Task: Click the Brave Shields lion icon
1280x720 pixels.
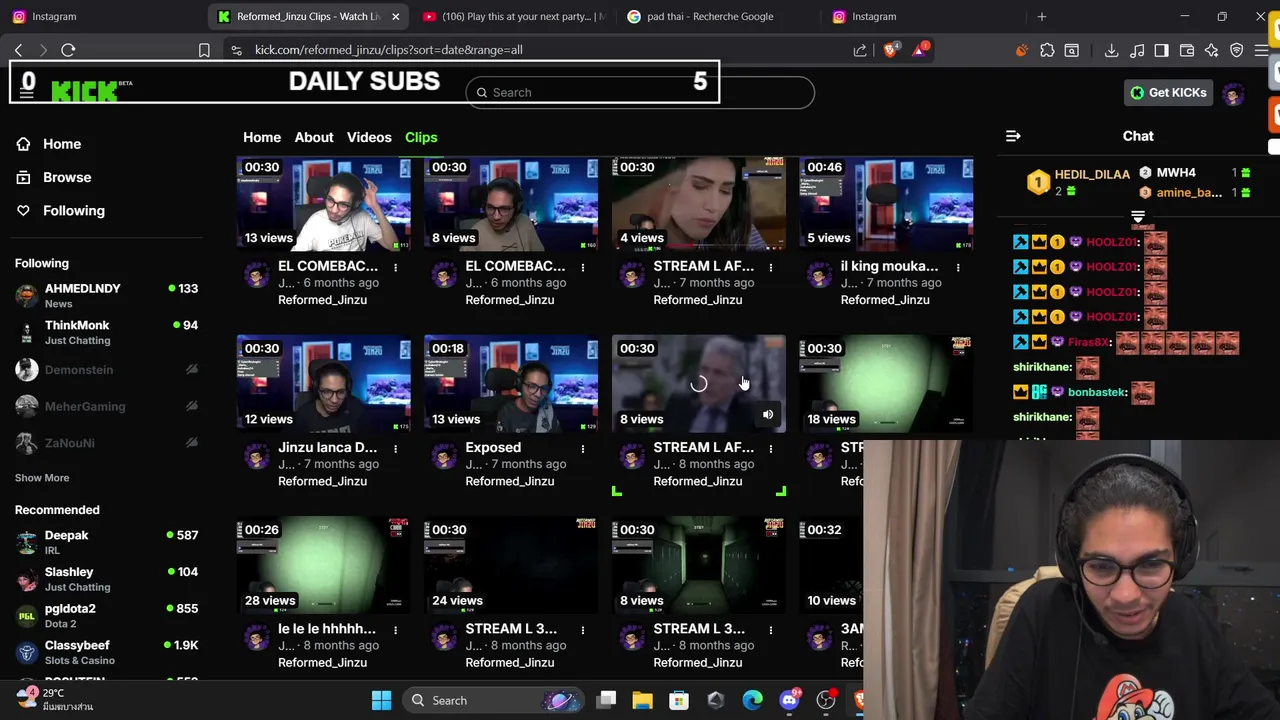Action: [x=890, y=50]
